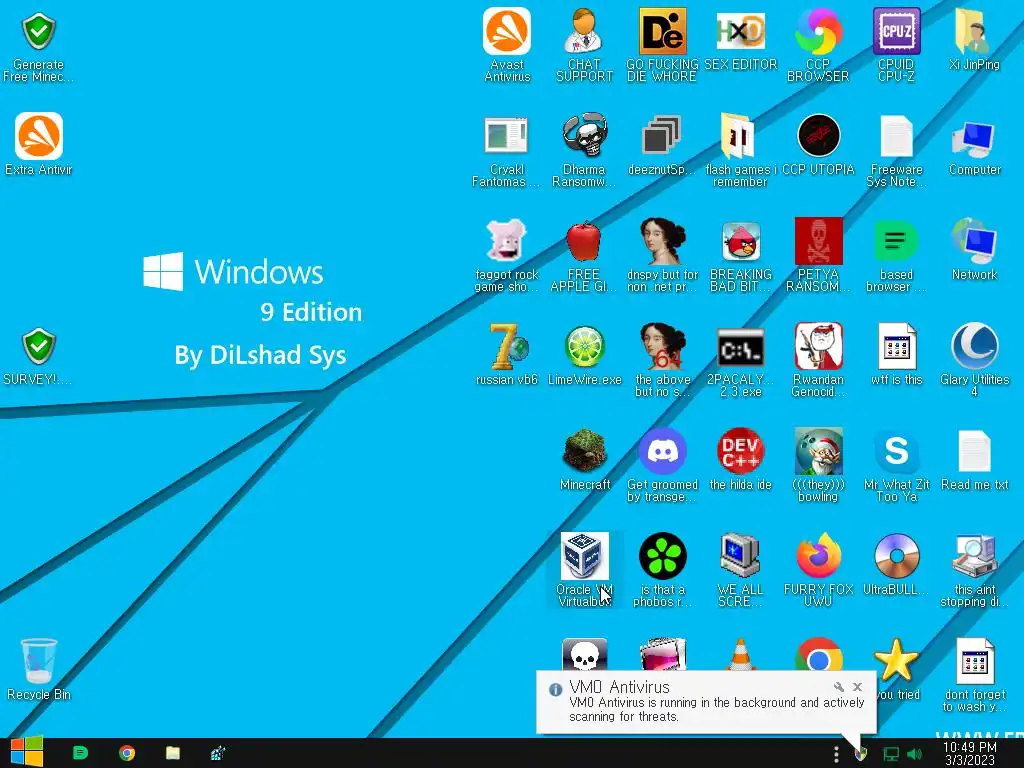Select the CCP UTOPIA icon
Image resolution: width=1024 pixels, height=768 pixels.
coord(818,145)
